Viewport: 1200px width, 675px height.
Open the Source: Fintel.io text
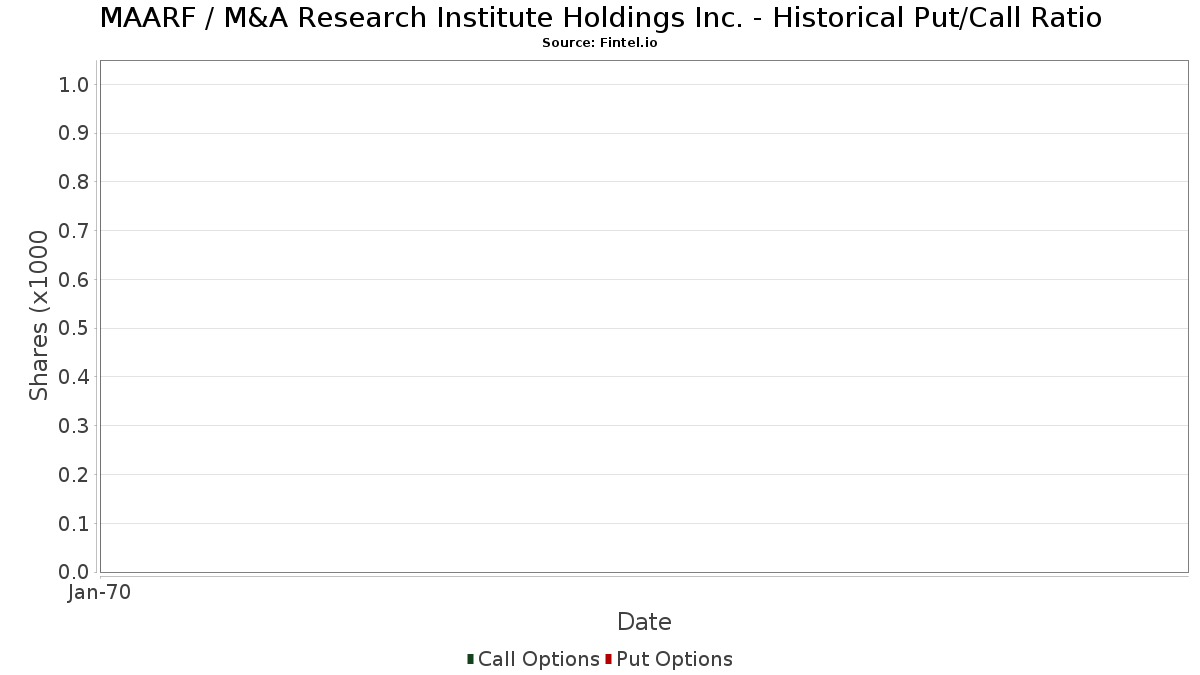[600, 43]
